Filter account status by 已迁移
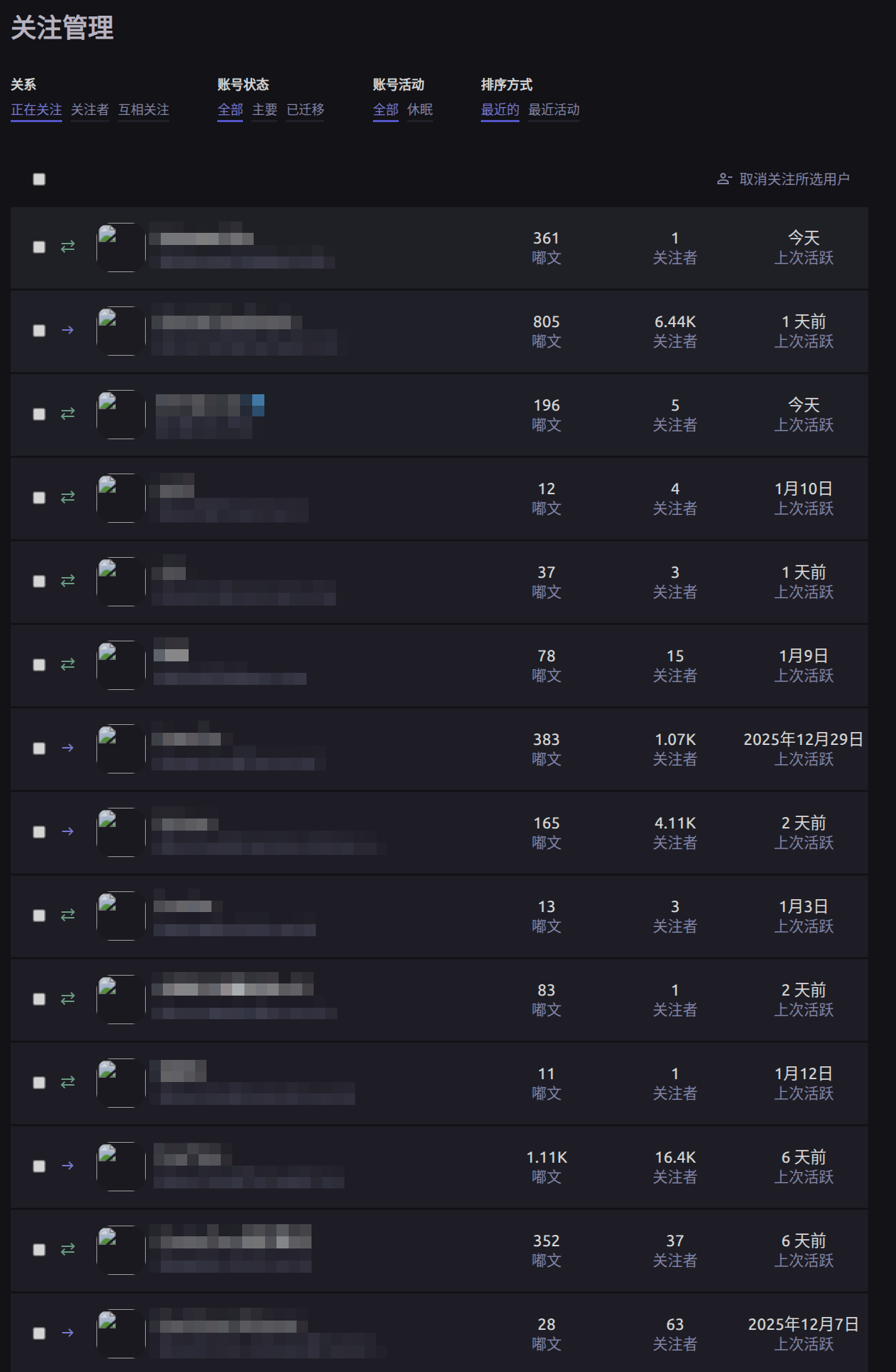Image resolution: width=896 pixels, height=1372 pixels. point(305,110)
